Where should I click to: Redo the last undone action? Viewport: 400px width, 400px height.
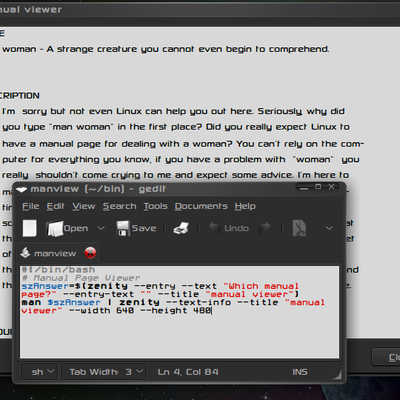(265, 228)
